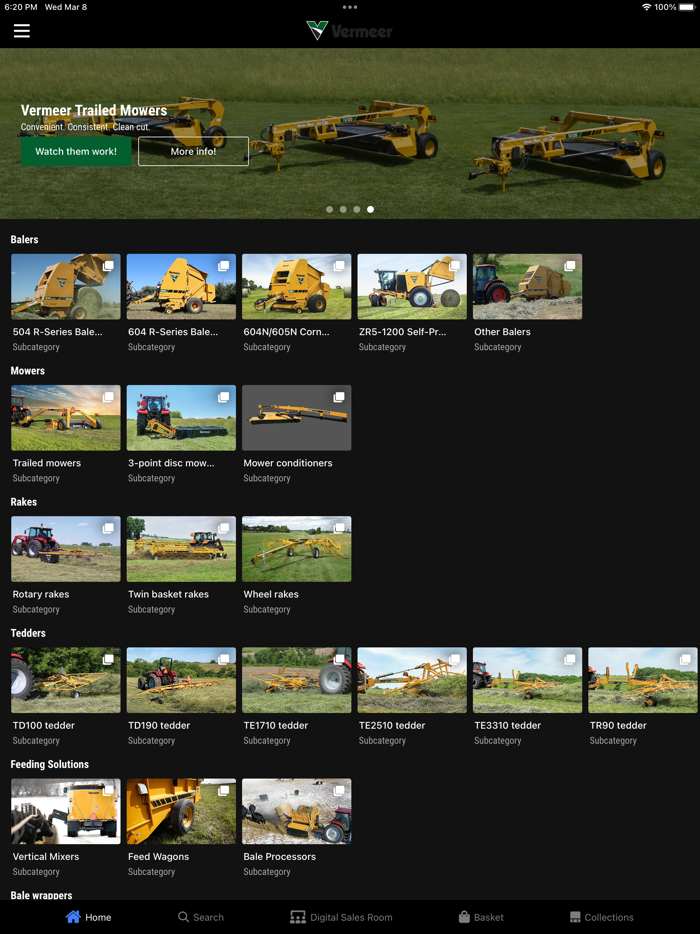Click the Rakes section heading

click(24, 502)
